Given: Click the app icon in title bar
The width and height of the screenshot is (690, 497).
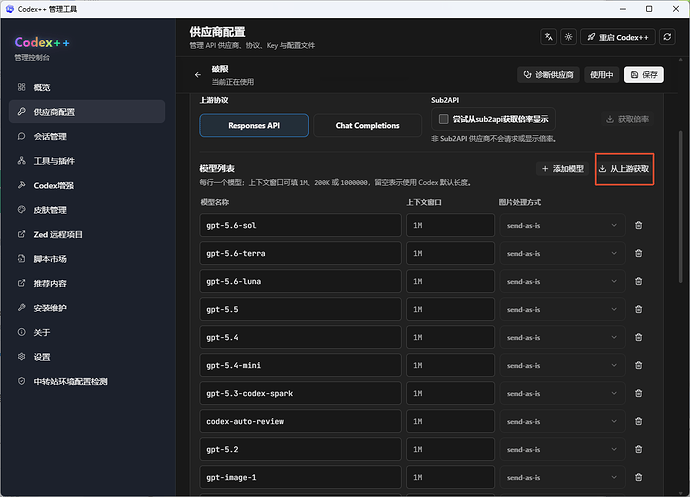Looking at the screenshot, I should point(10,9).
